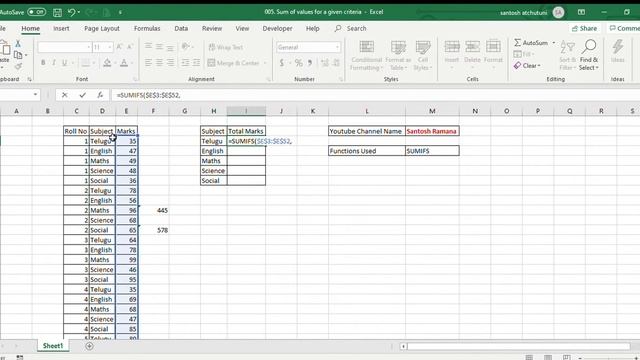Open the Data tab

181,29
